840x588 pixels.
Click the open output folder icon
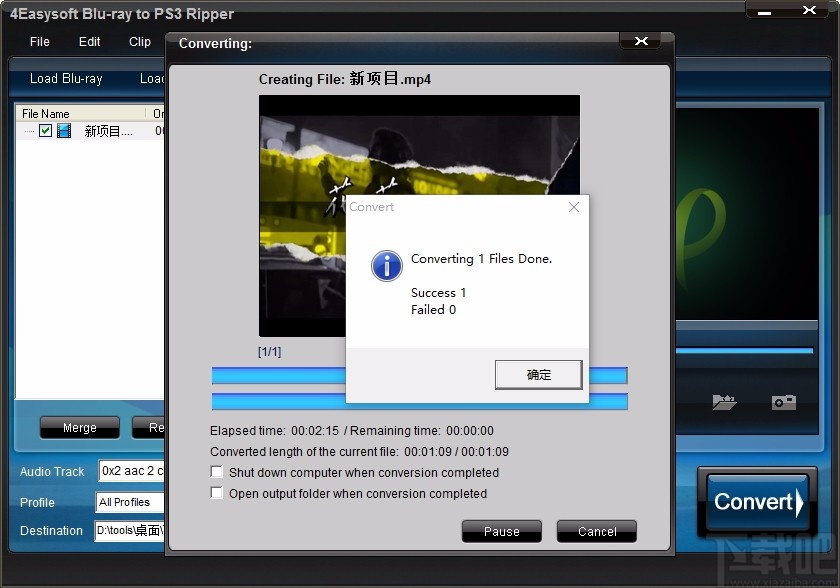(724, 401)
